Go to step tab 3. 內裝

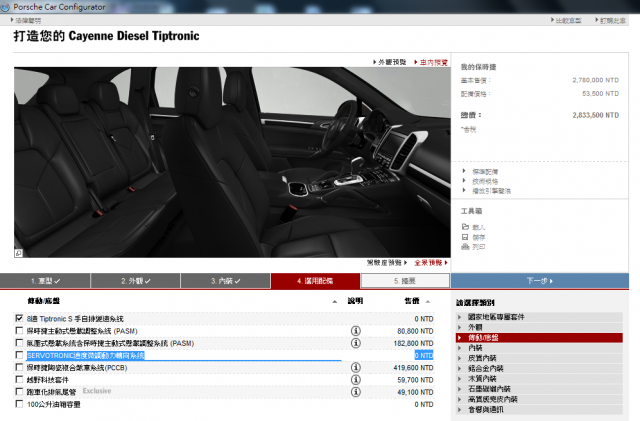pos(225,281)
